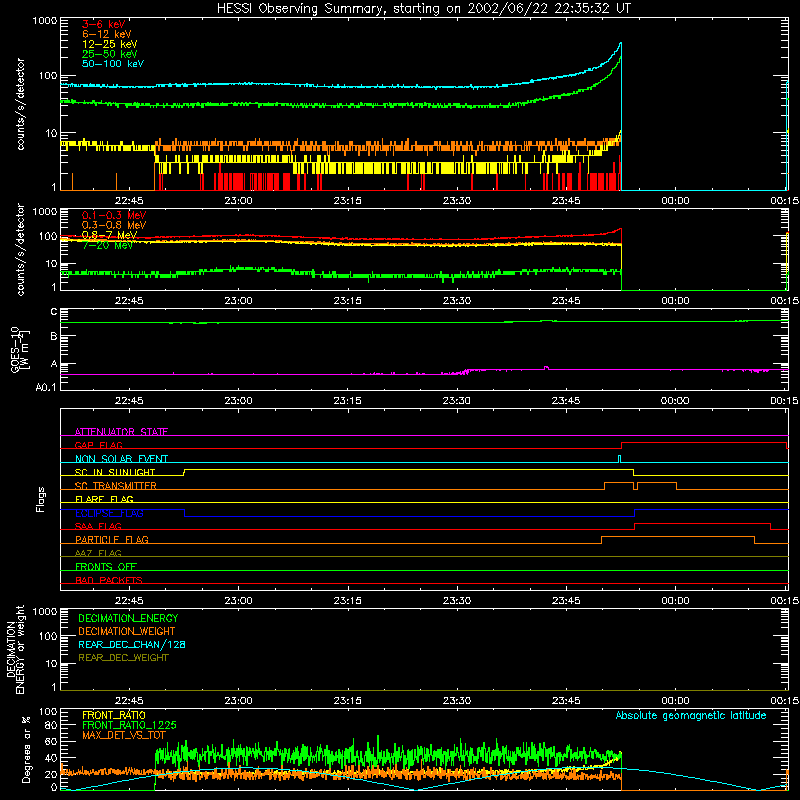Click the yellow 0.8-7 MeV legend label
This screenshot has width=800, height=800.
coord(109,235)
